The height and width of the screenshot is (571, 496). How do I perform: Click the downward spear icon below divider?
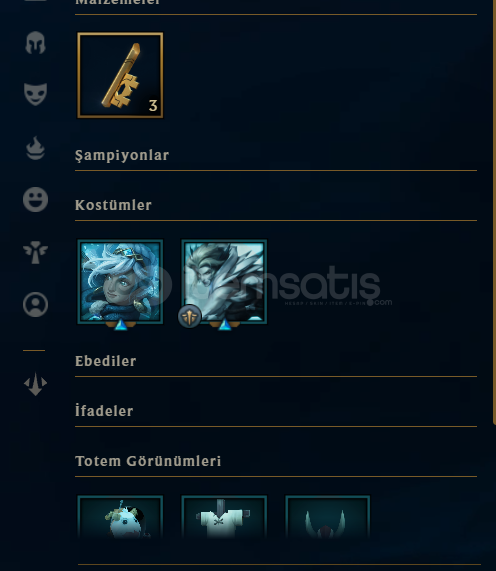point(35,384)
